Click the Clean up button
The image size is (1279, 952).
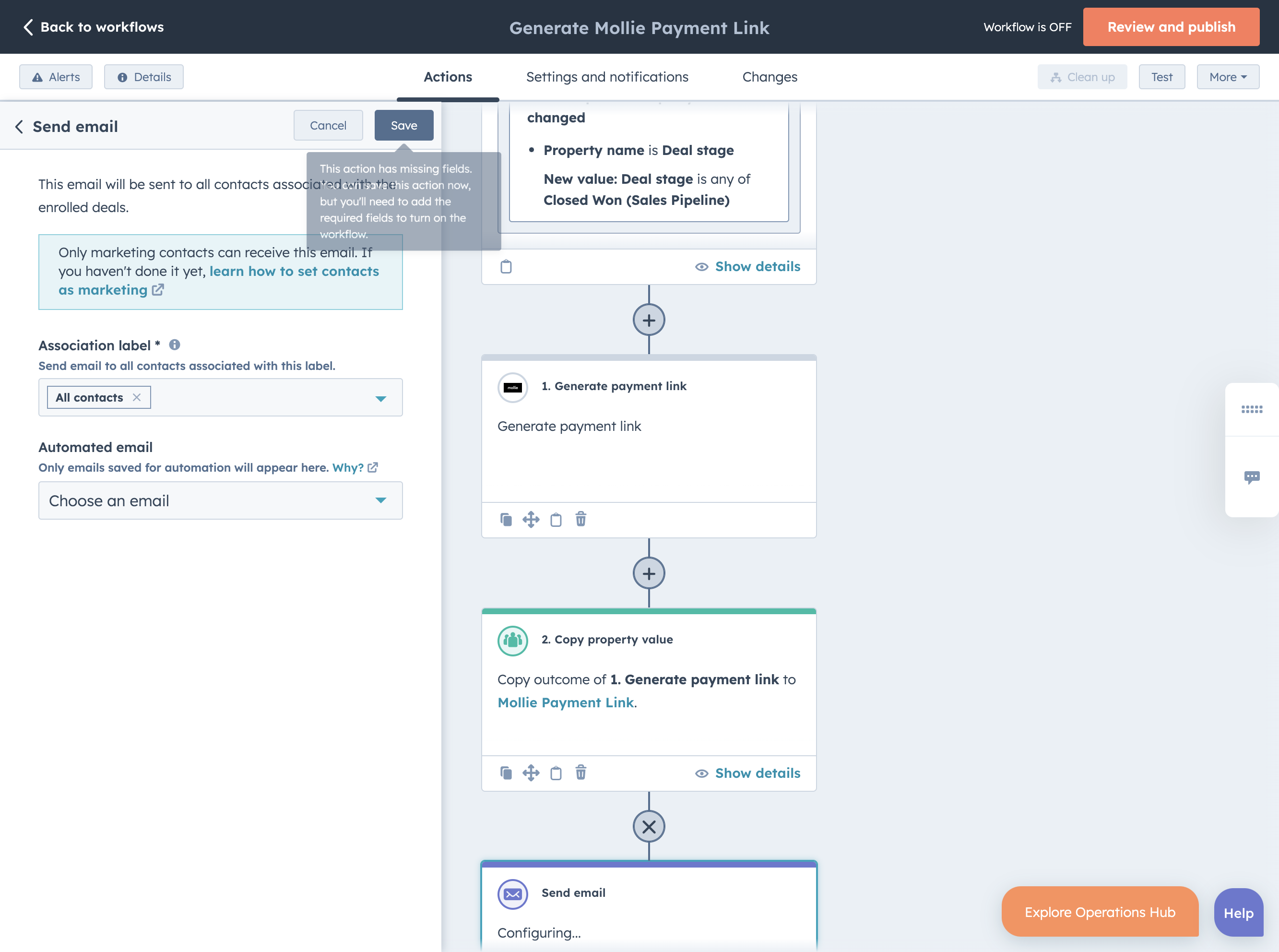point(1082,77)
